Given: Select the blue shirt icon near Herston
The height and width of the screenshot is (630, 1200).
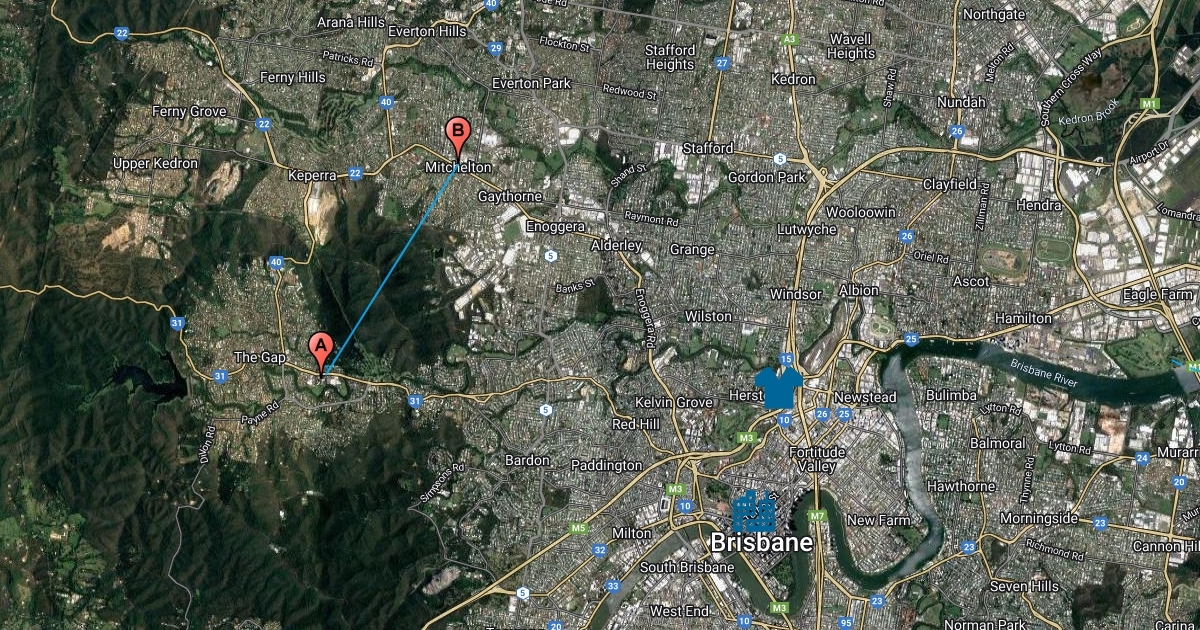Looking at the screenshot, I should pyautogui.click(x=781, y=388).
